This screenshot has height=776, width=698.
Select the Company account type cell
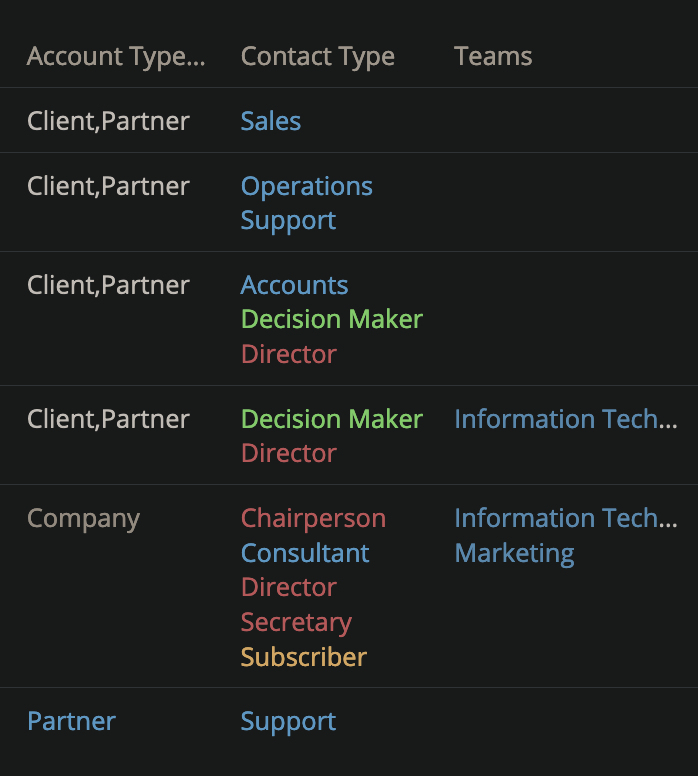83,518
